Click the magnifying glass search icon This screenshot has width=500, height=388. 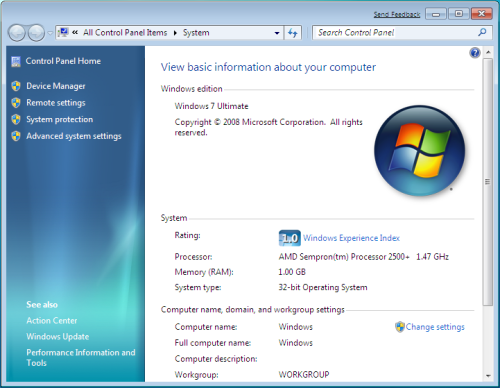[x=482, y=32]
